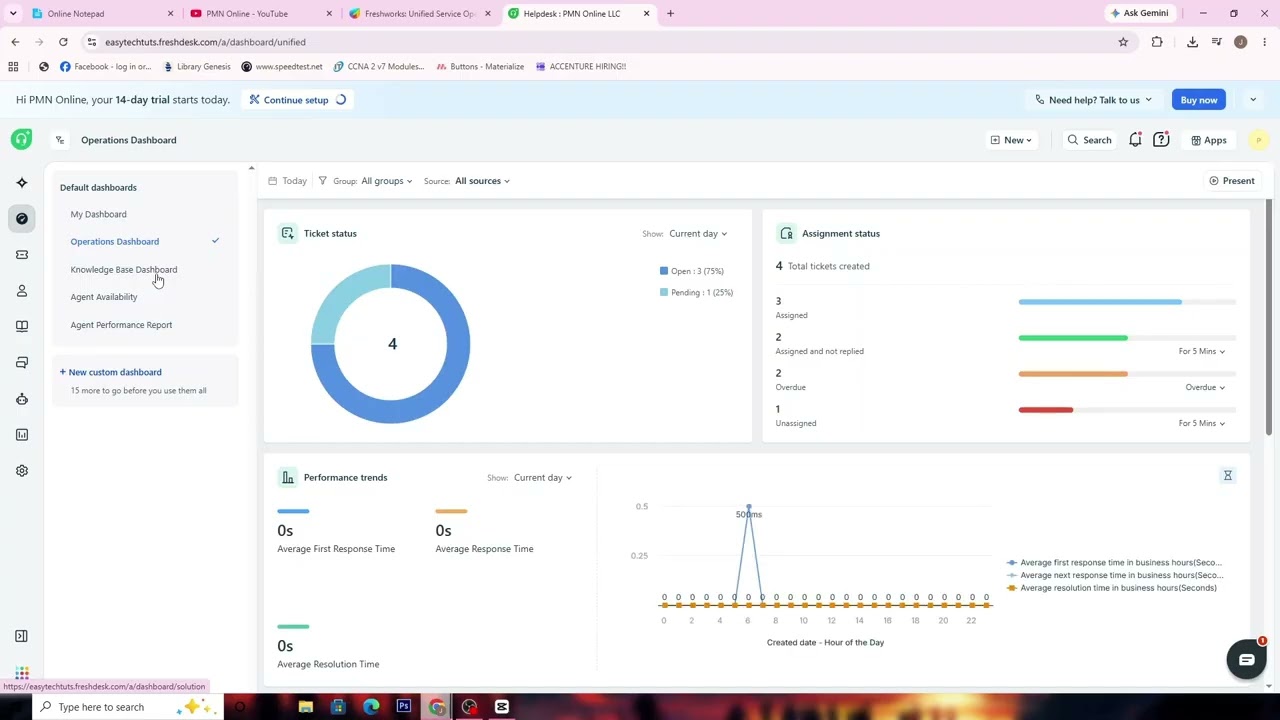Screen dimensions: 1280x720
Task: Open the Group All groups dropdown
Action: coord(386,181)
